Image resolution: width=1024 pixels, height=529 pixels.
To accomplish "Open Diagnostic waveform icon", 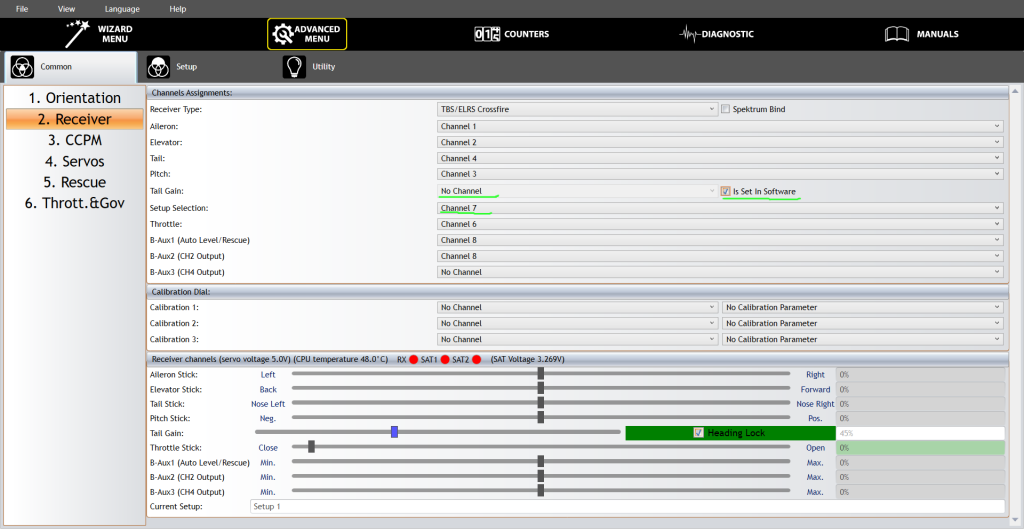I will coord(690,34).
